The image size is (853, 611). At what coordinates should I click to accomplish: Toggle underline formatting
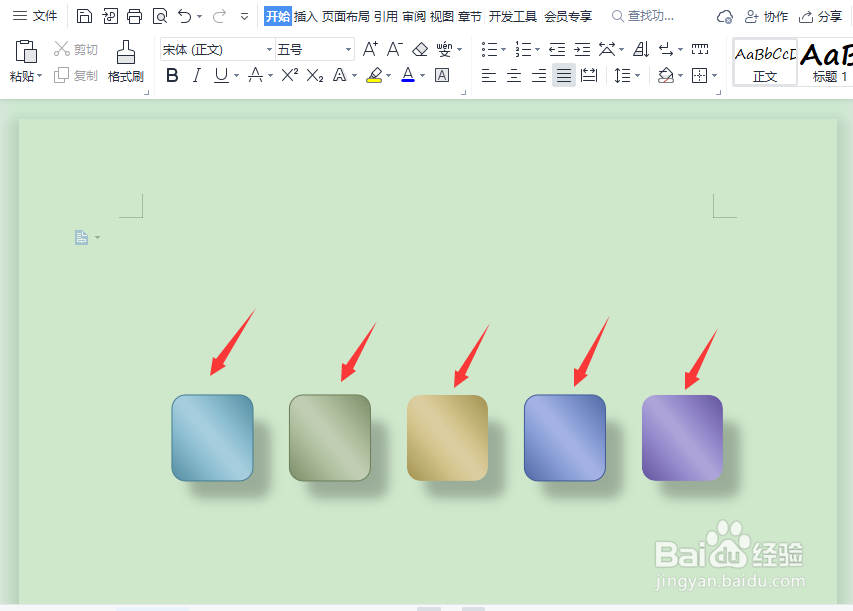221,75
